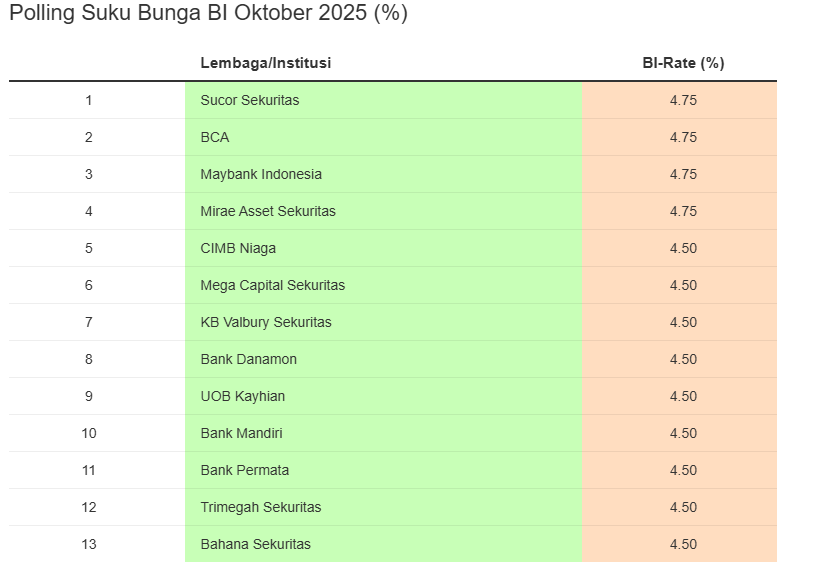Click the Maybank Indonesia entry
The image size is (817, 567).
point(261,174)
